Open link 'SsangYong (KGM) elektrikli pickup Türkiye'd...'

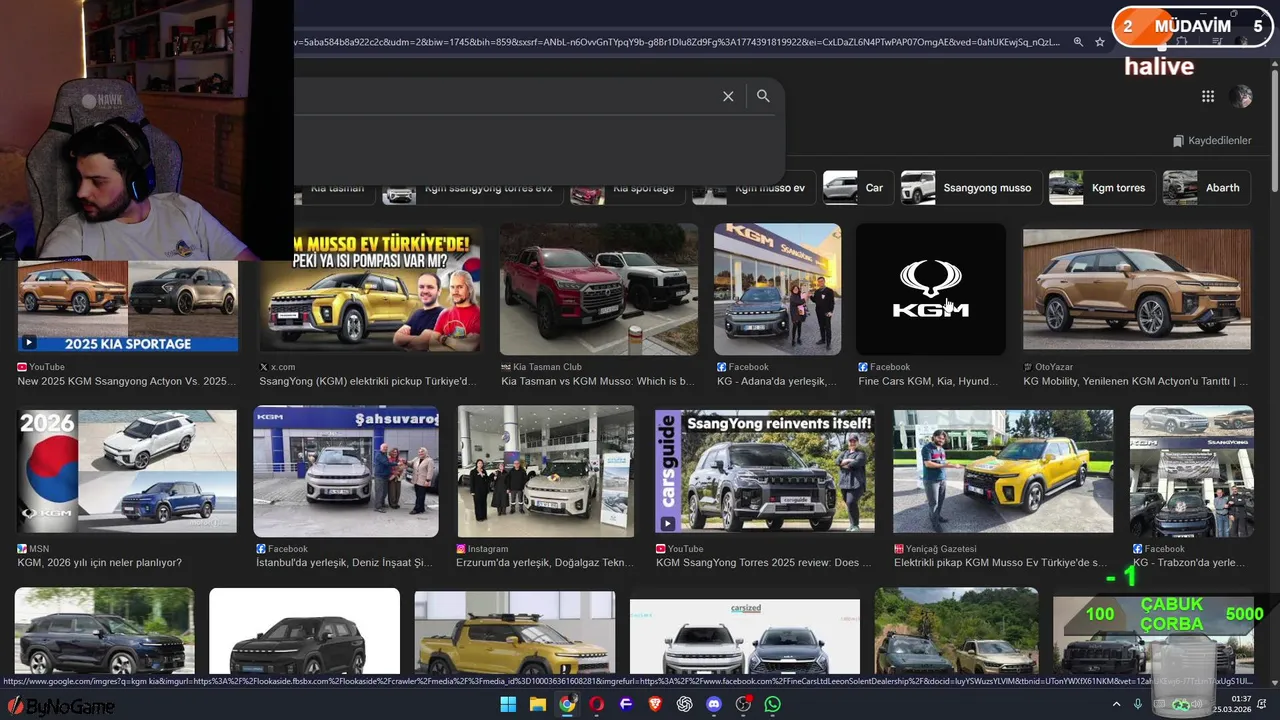coord(367,381)
